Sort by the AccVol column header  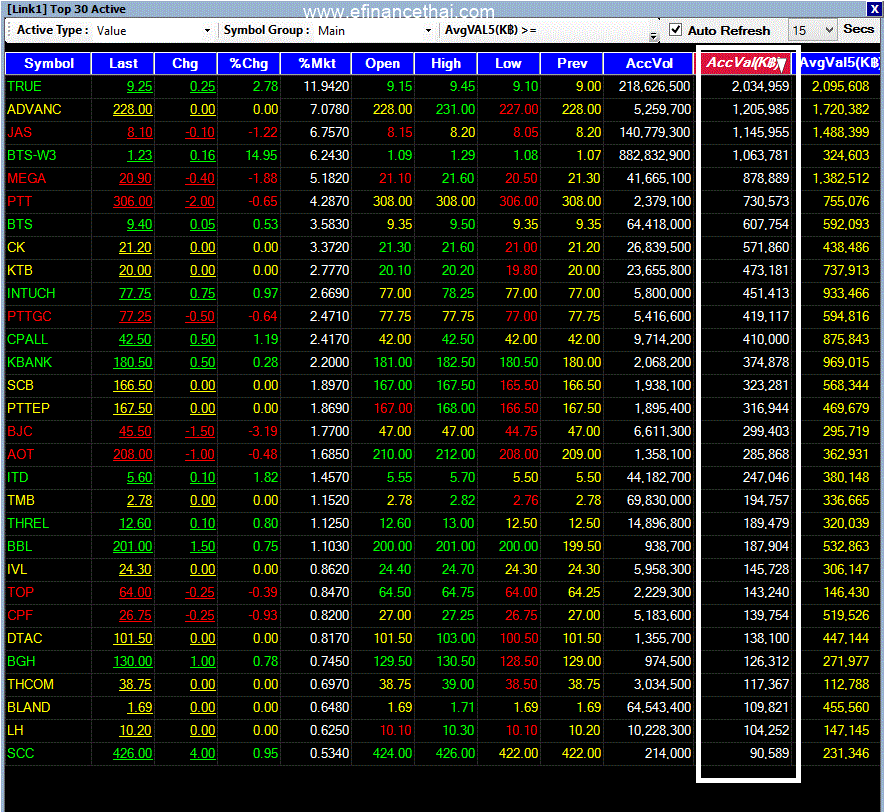pos(649,63)
